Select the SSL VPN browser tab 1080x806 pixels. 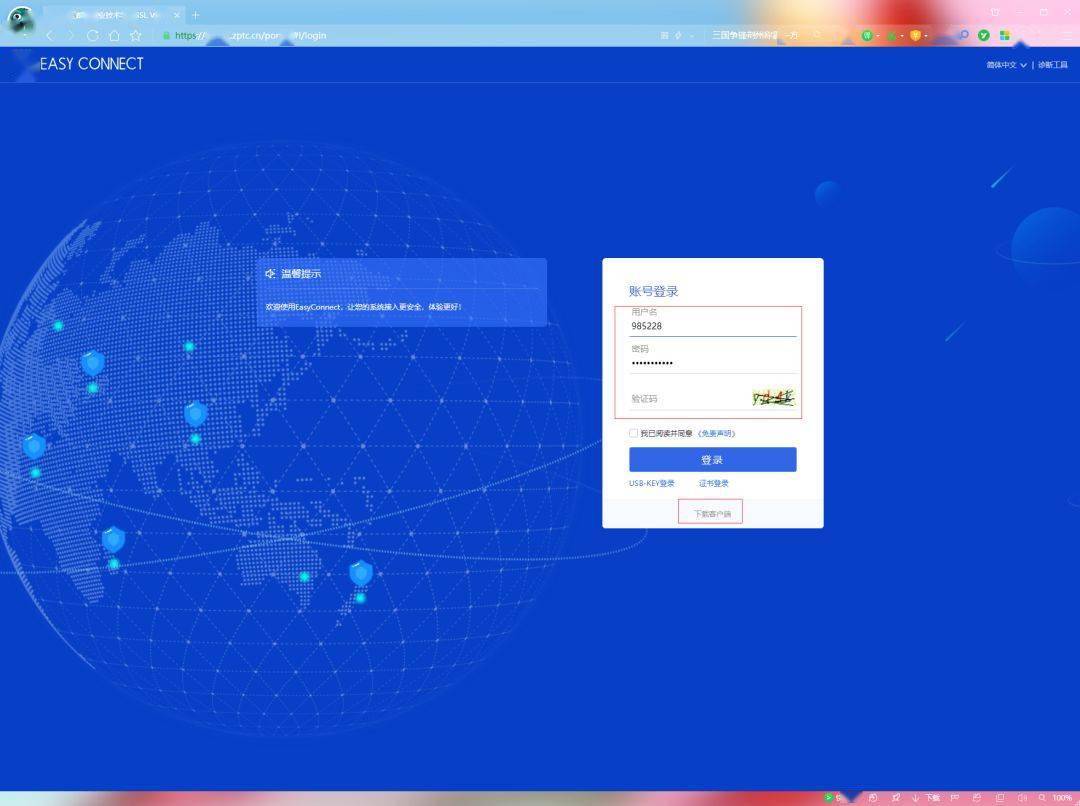click(x=114, y=14)
